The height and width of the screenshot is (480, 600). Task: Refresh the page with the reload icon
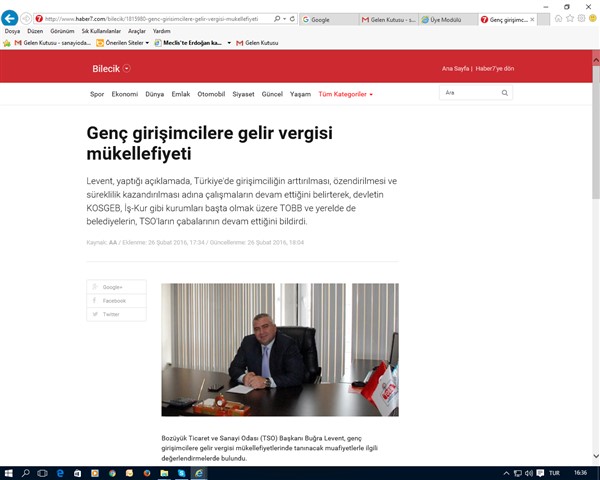pos(292,18)
